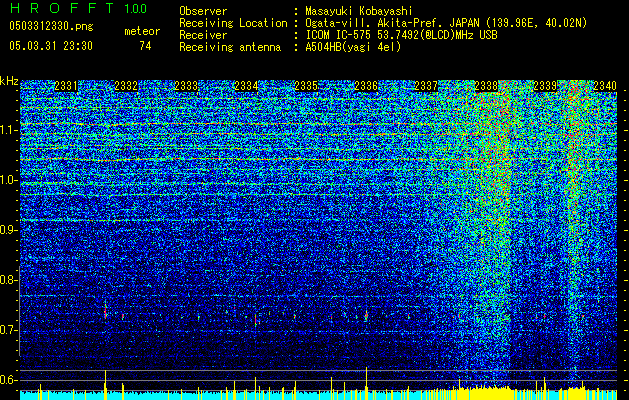Image resolution: width=629 pixels, height=400 pixels.
Task: Click the 2331 time marker
Action: pyautogui.click(x=66, y=86)
